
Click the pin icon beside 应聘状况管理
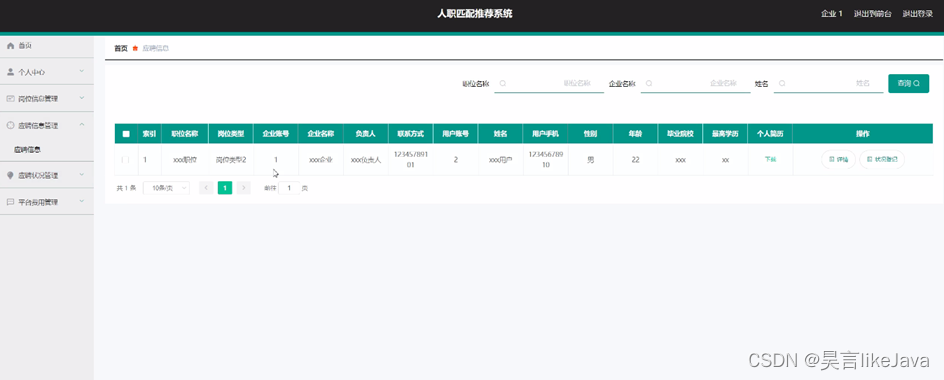(10, 175)
